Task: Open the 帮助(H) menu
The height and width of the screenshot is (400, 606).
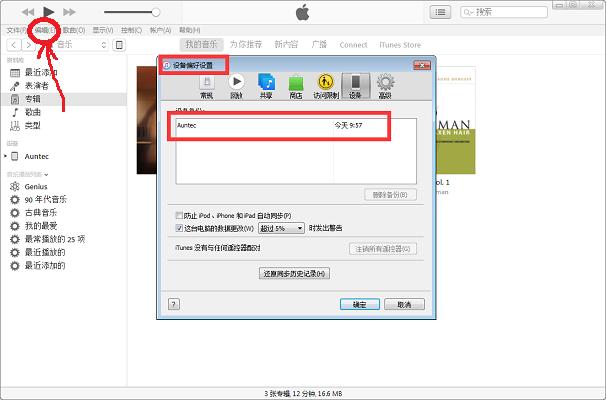Action: coord(189,30)
